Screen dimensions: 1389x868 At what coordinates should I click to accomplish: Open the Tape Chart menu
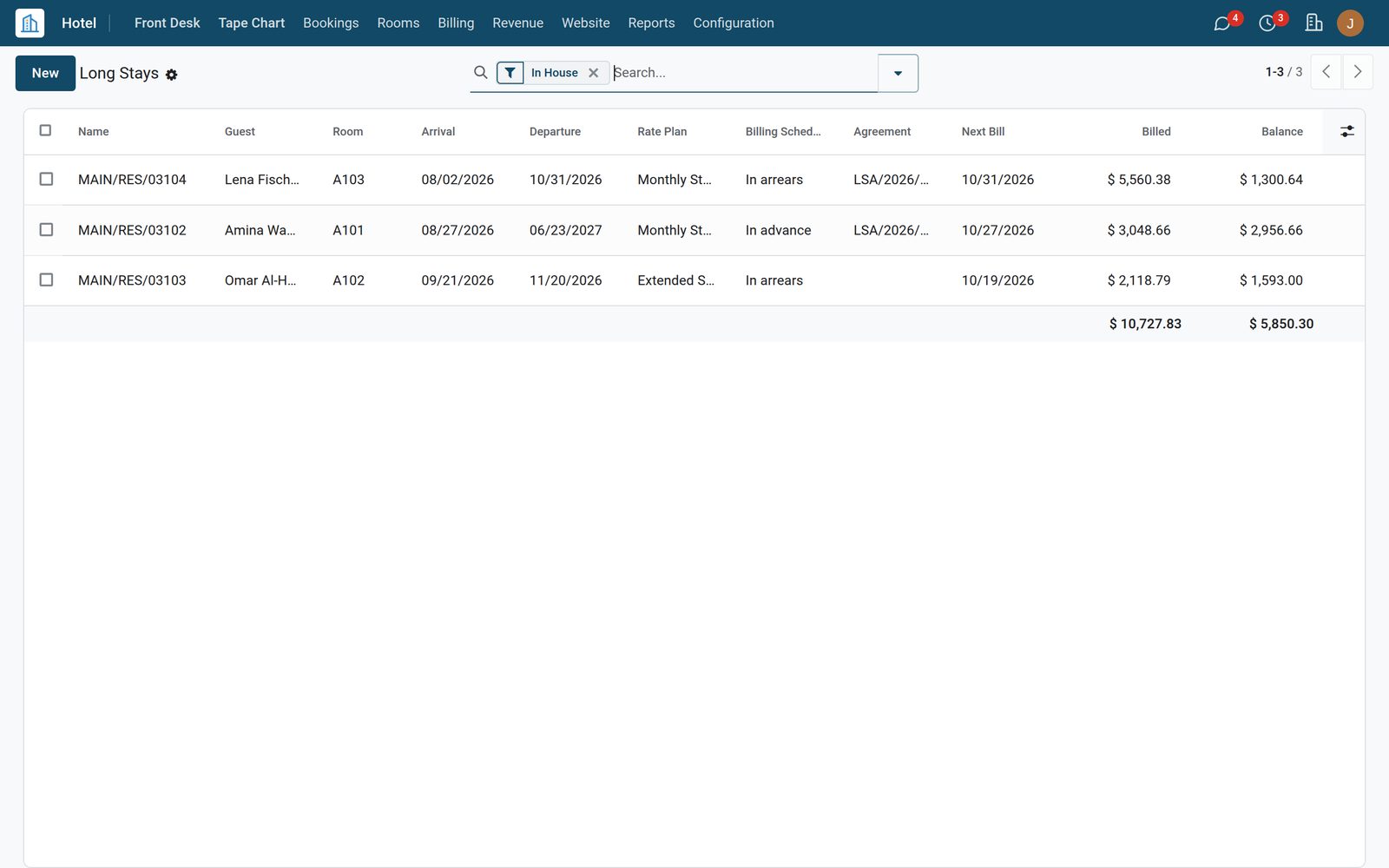coord(252,23)
